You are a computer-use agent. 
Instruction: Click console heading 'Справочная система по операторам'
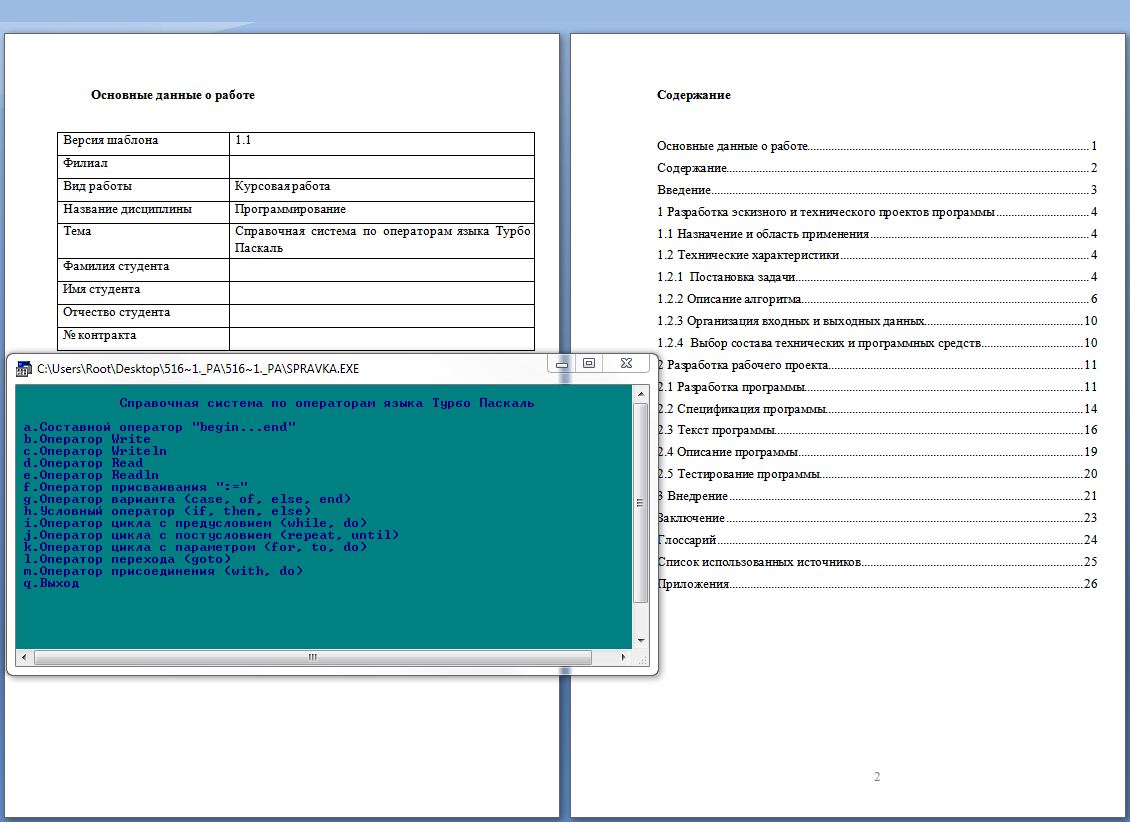point(327,403)
